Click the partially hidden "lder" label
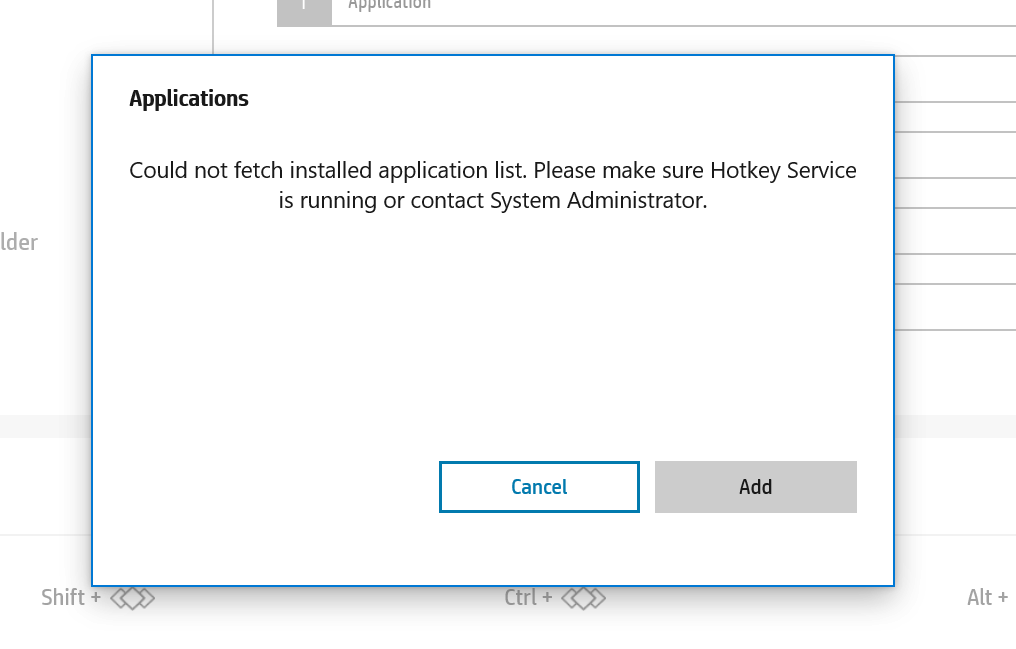1016x649 pixels. click(19, 242)
